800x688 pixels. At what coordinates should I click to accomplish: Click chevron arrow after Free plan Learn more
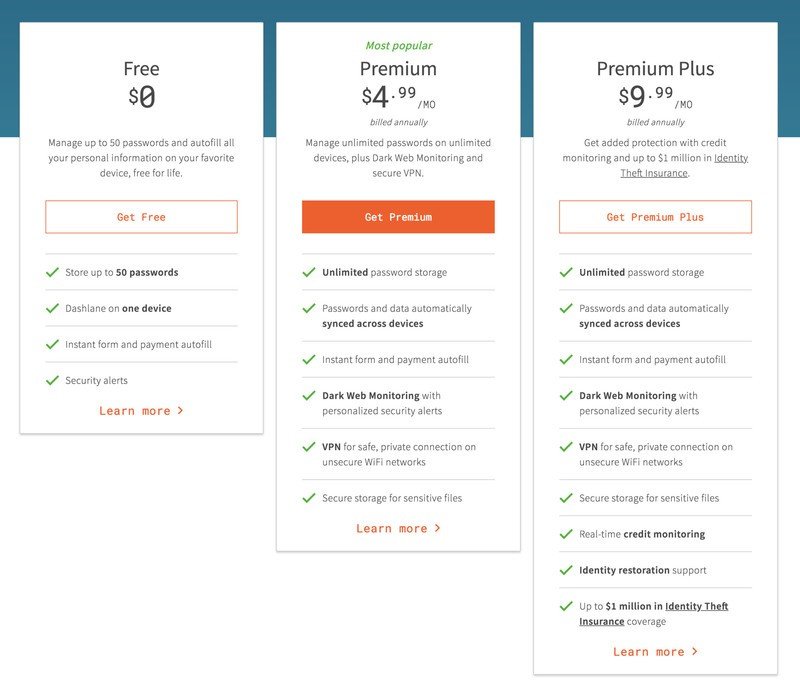tap(180, 411)
